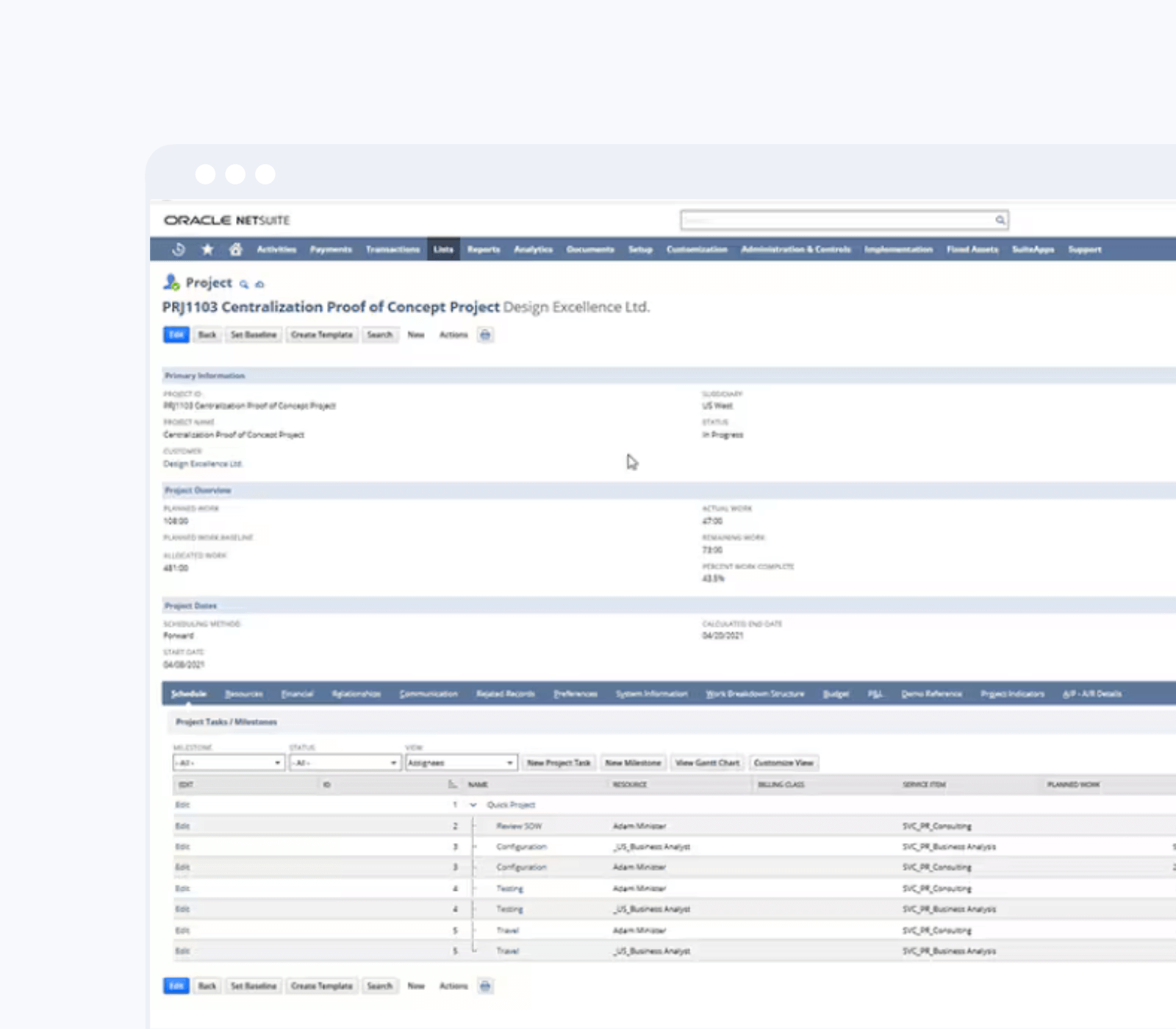Switch to the Demo Reference subtab
The image size is (1176, 1029).
(x=932, y=694)
